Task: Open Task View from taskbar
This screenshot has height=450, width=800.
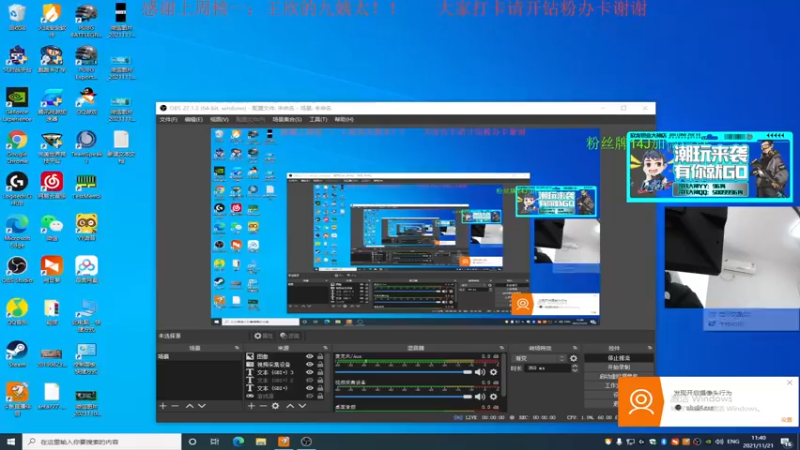Action: (x=215, y=441)
